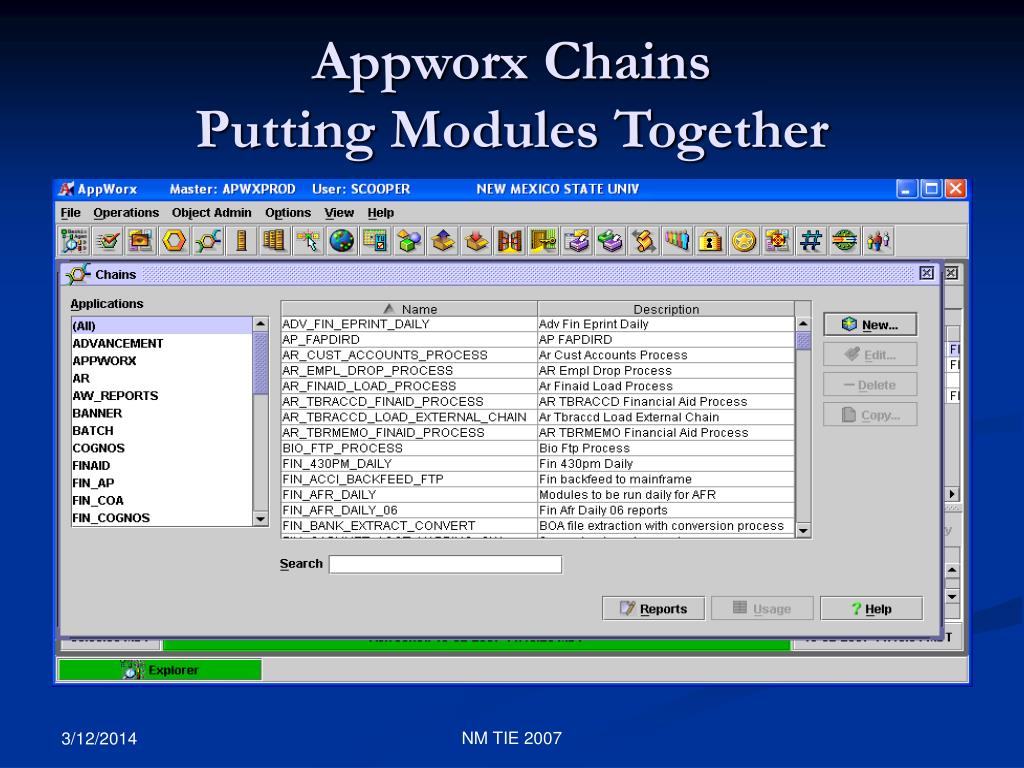
Task: Click the colorful row of people icon
Action: pos(677,241)
